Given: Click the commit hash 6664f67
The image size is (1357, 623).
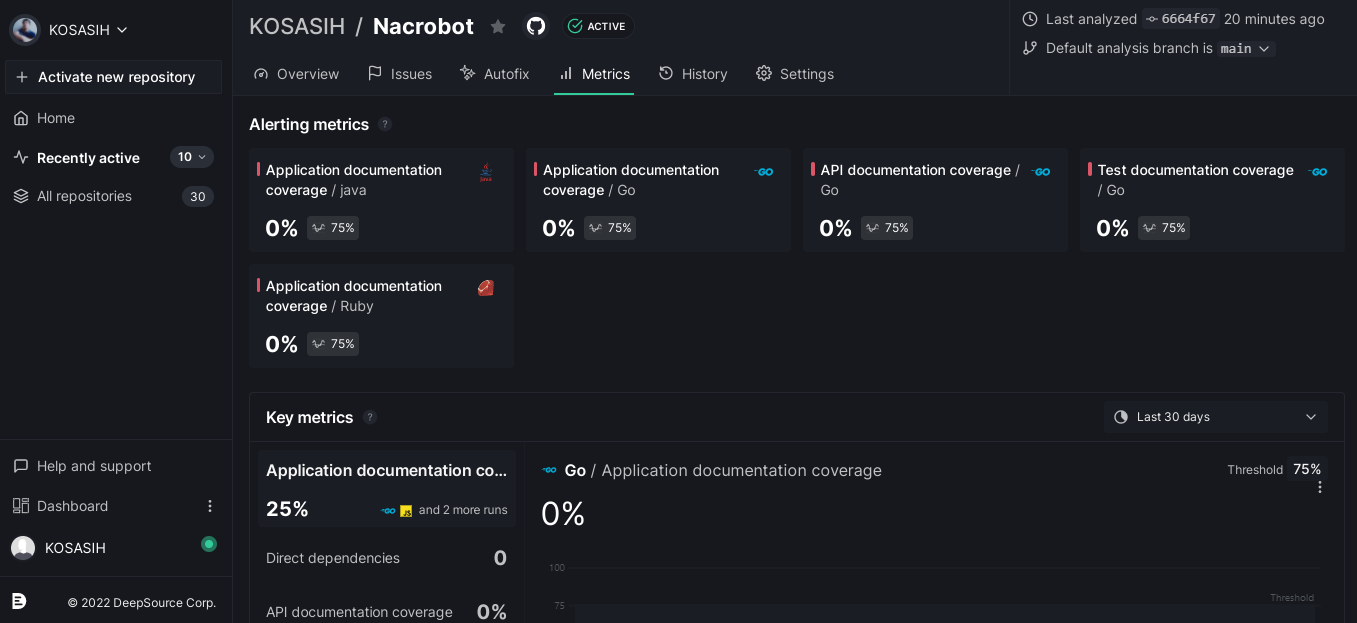Looking at the screenshot, I should (x=1181, y=19).
